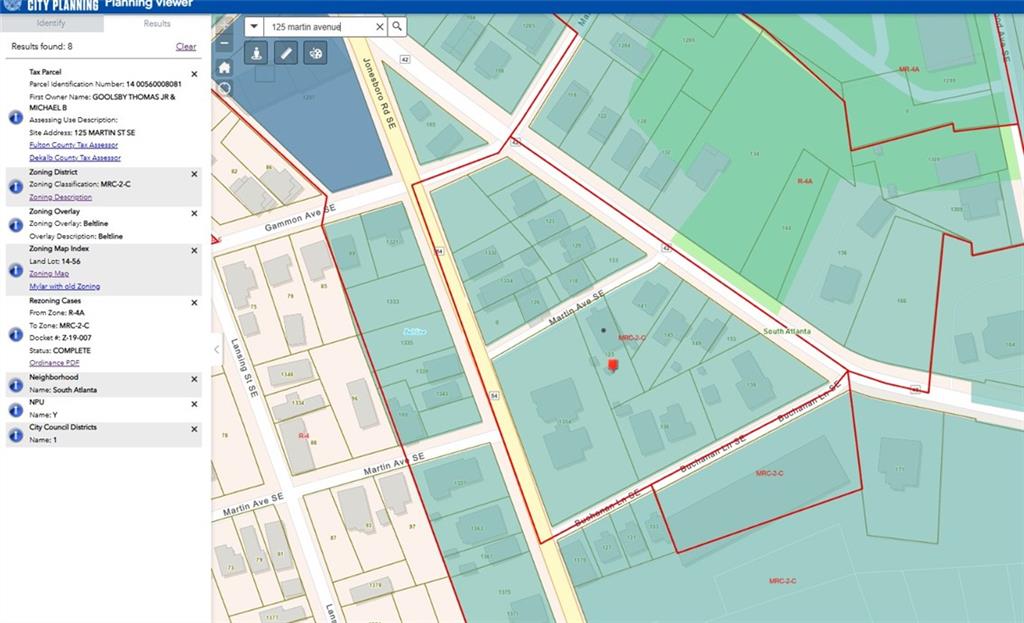Click Clear to remove all results
1024x623 pixels.
tap(186, 47)
